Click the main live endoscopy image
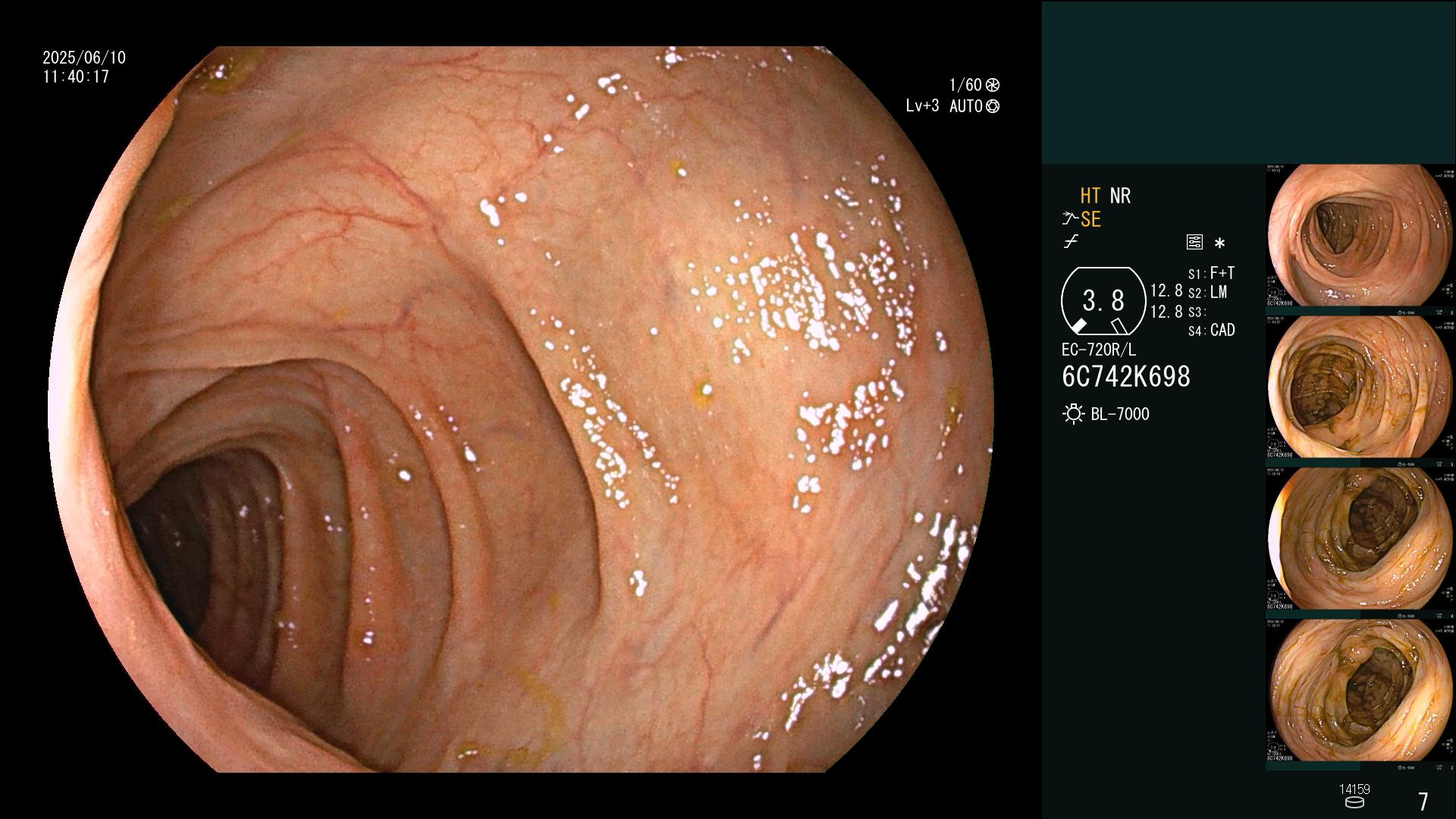Screen dimensions: 1456x819 coord(521,409)
